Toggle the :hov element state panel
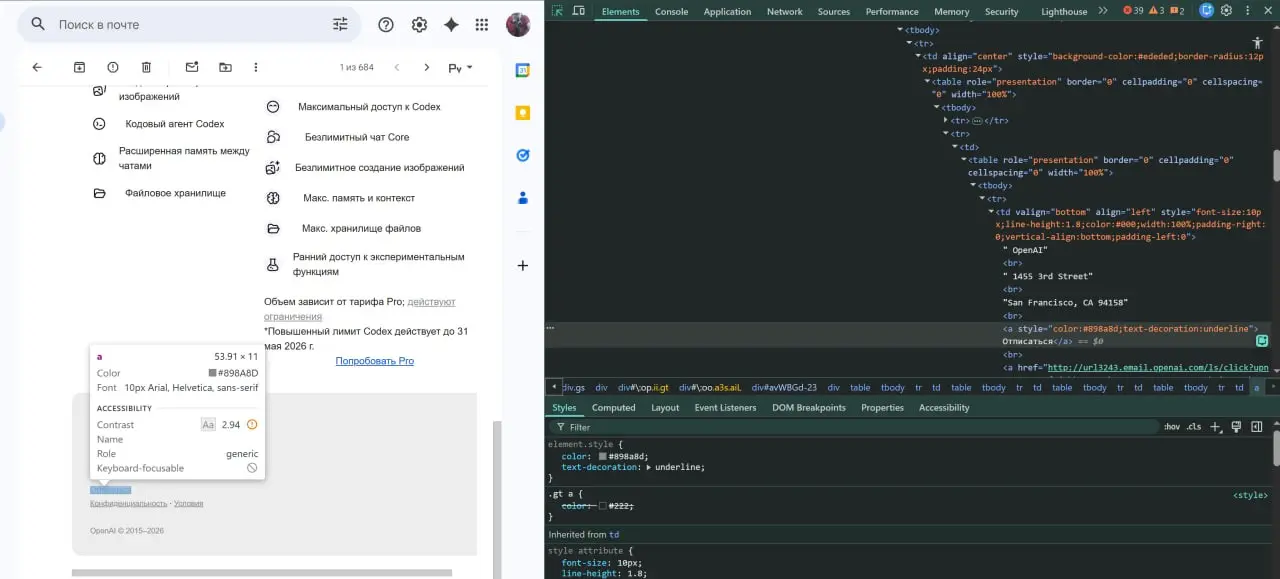This screenshot has width=1280, height=579. (x=1171, y=427)
